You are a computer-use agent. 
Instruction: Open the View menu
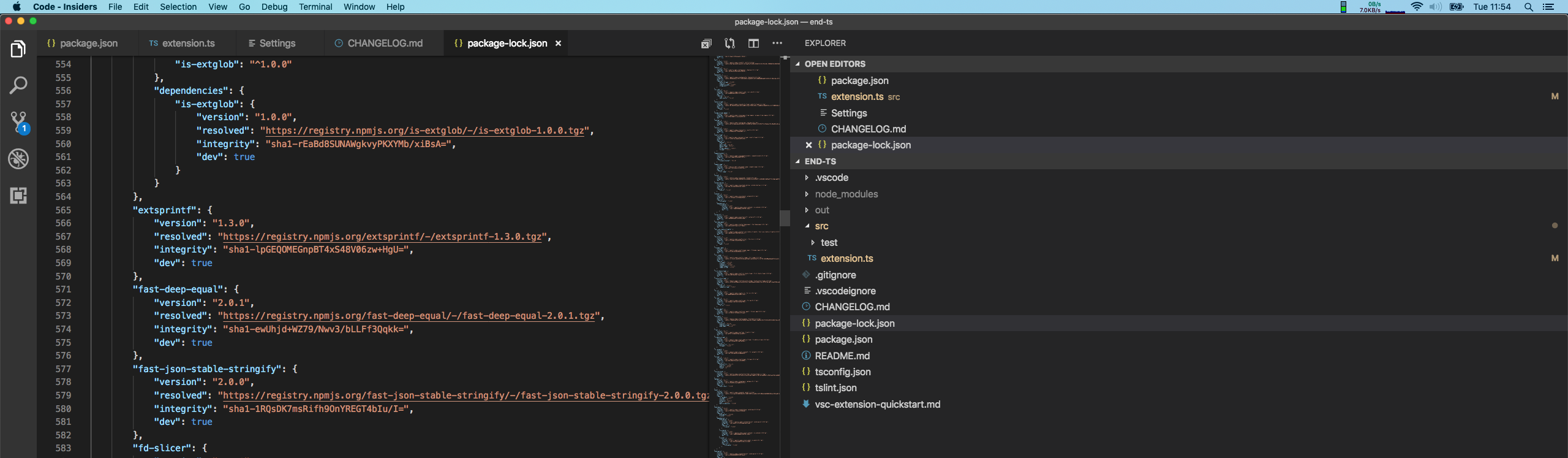click(217, 7)
